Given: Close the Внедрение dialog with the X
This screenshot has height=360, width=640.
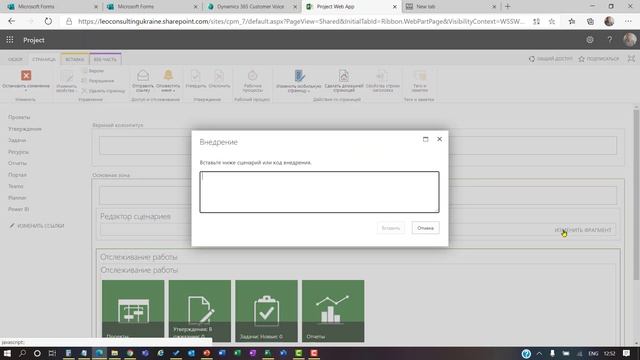Looking at the screenshot, I should tap(440, 139).
